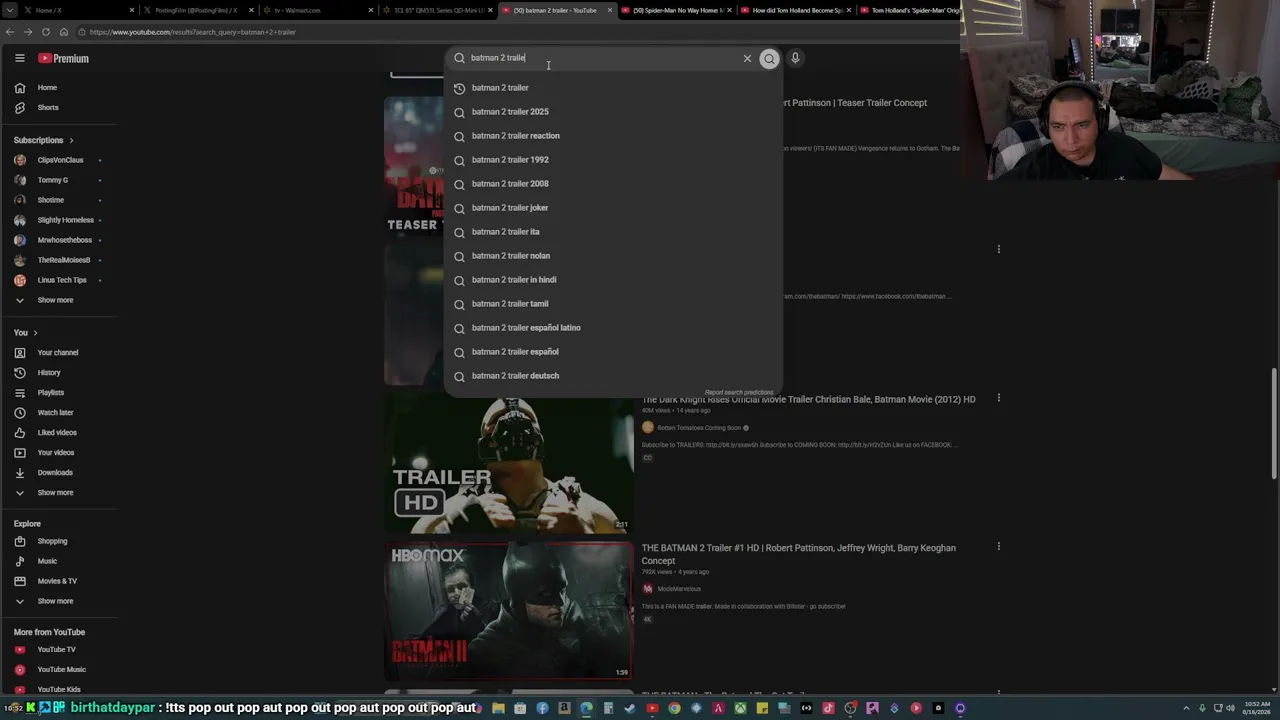Click the YouTube search input field
The image size is (1280, 720).
point(603,58)
